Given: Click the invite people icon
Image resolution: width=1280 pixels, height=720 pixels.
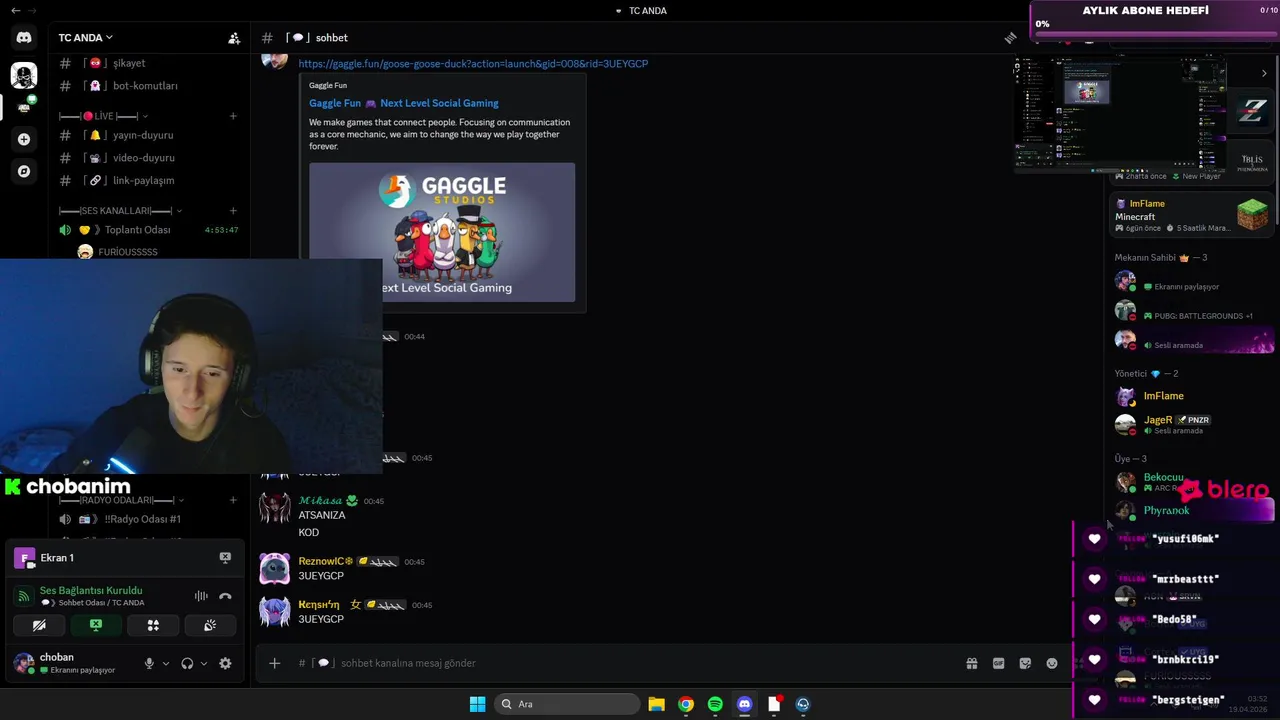Looking at the screenshot, I should 234,38.
